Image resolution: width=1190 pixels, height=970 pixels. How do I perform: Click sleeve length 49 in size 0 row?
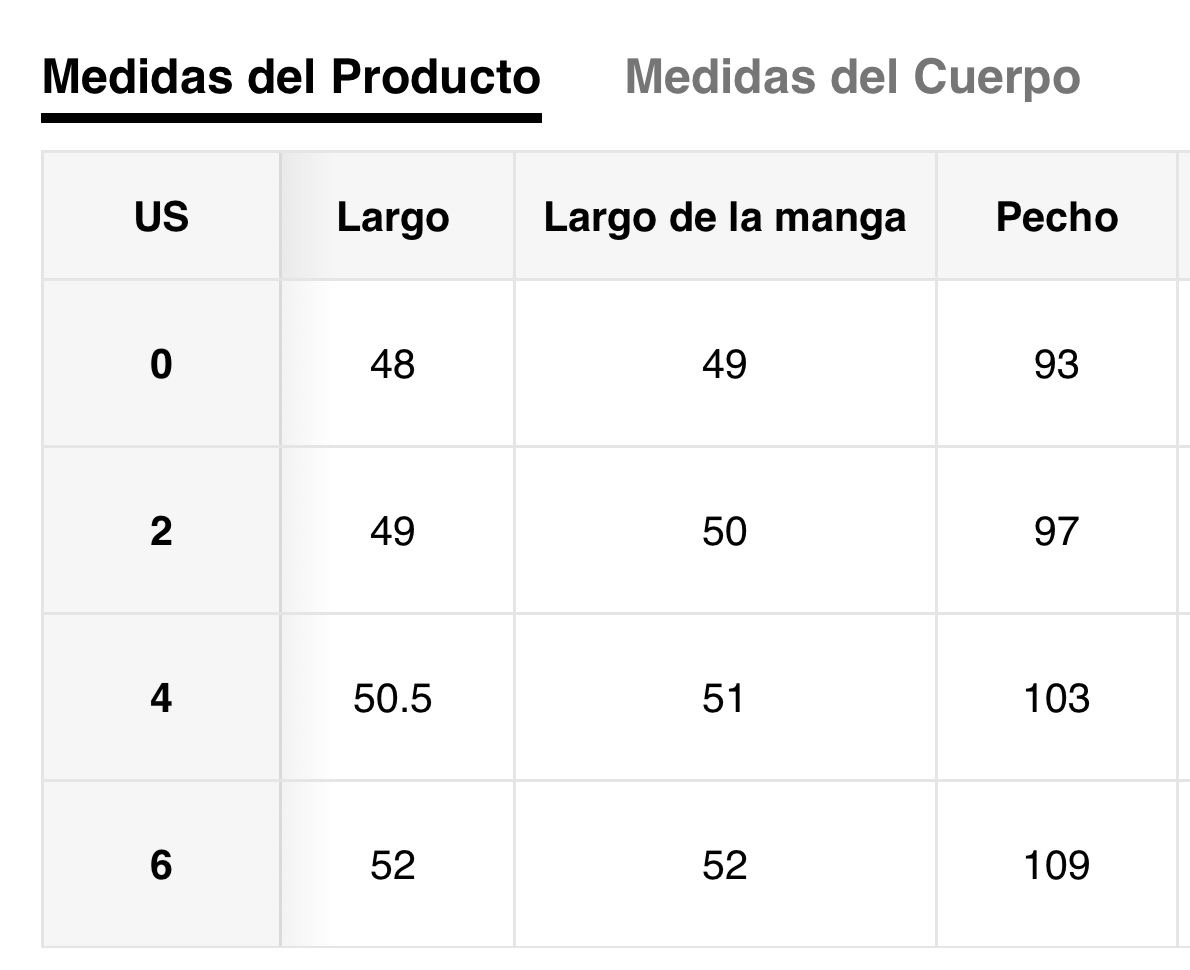click(724, 364)
